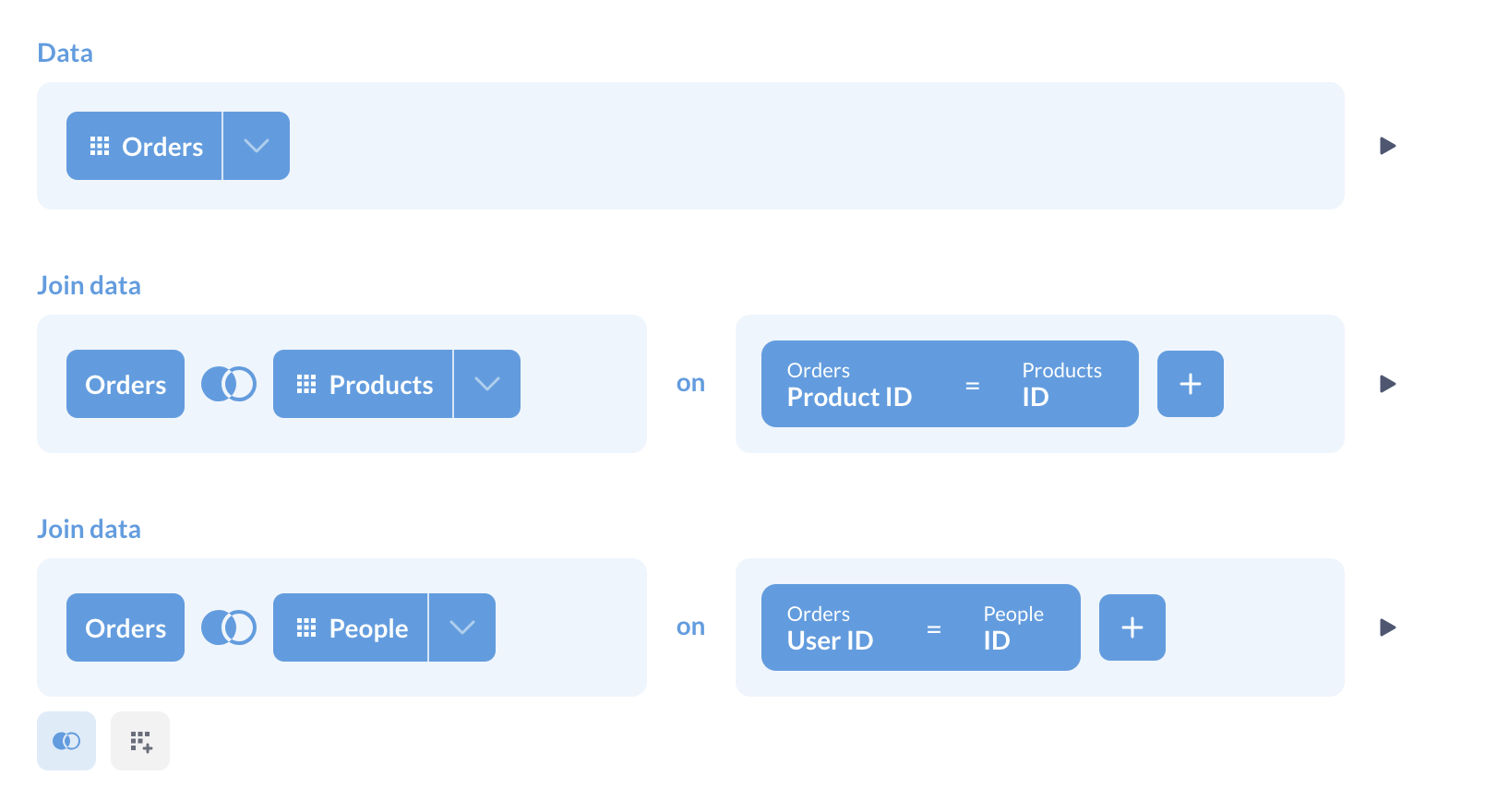Viewport: 1497px width, 812px height.
Task: Click the custom column grid-plus icon
Action: coord(140,741)
